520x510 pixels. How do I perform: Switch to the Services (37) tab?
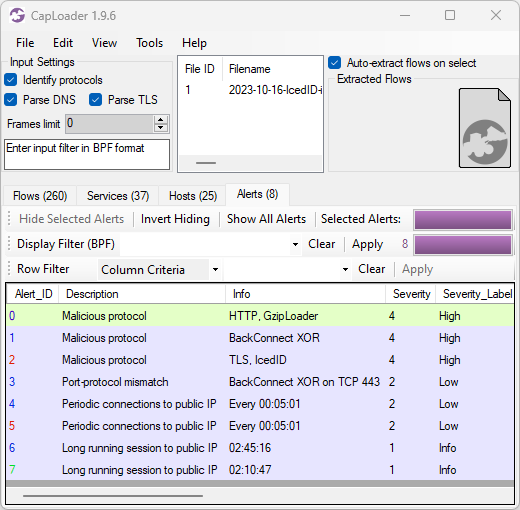click(x=118, y=196)
